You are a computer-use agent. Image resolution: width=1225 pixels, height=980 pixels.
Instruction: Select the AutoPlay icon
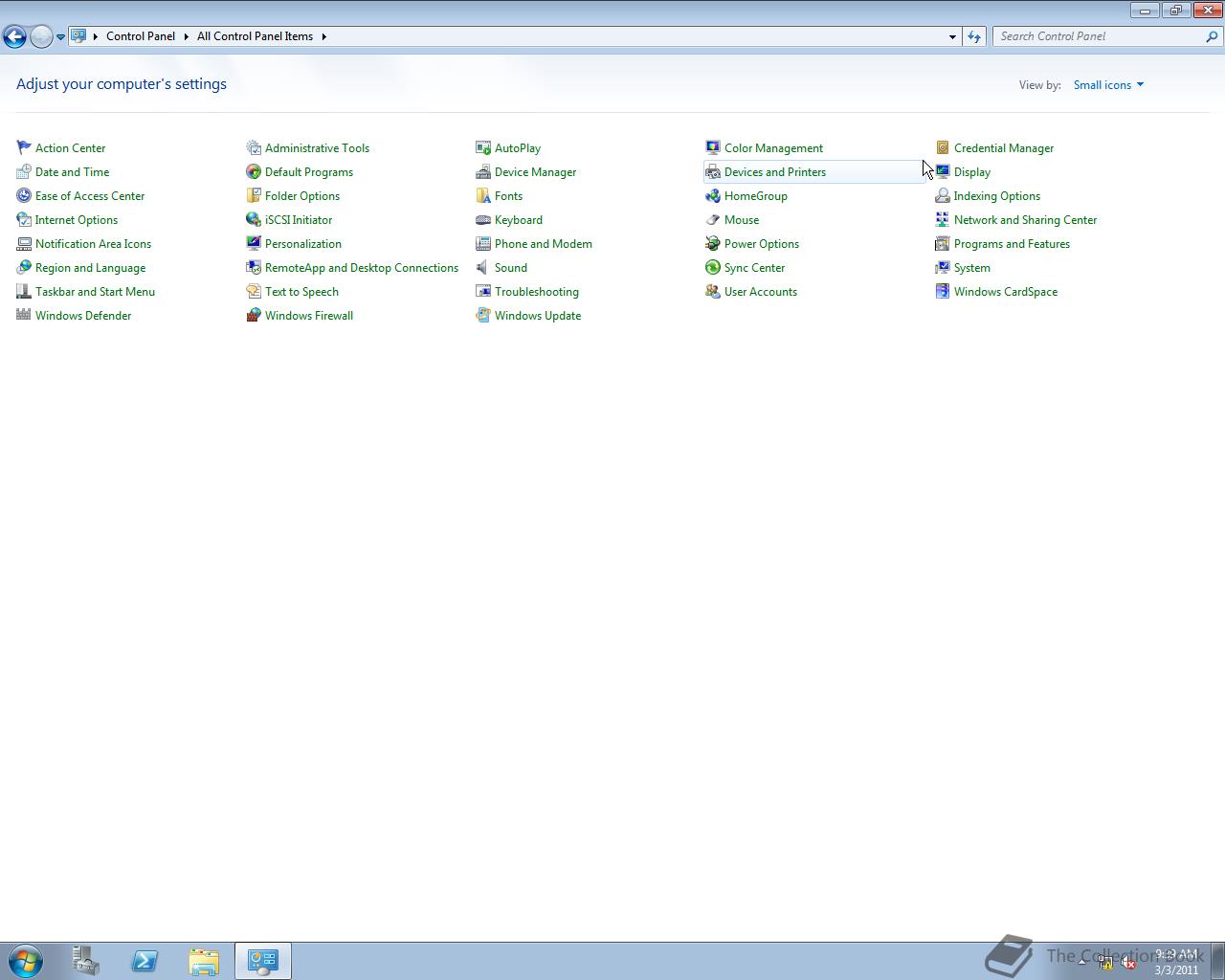483,147
